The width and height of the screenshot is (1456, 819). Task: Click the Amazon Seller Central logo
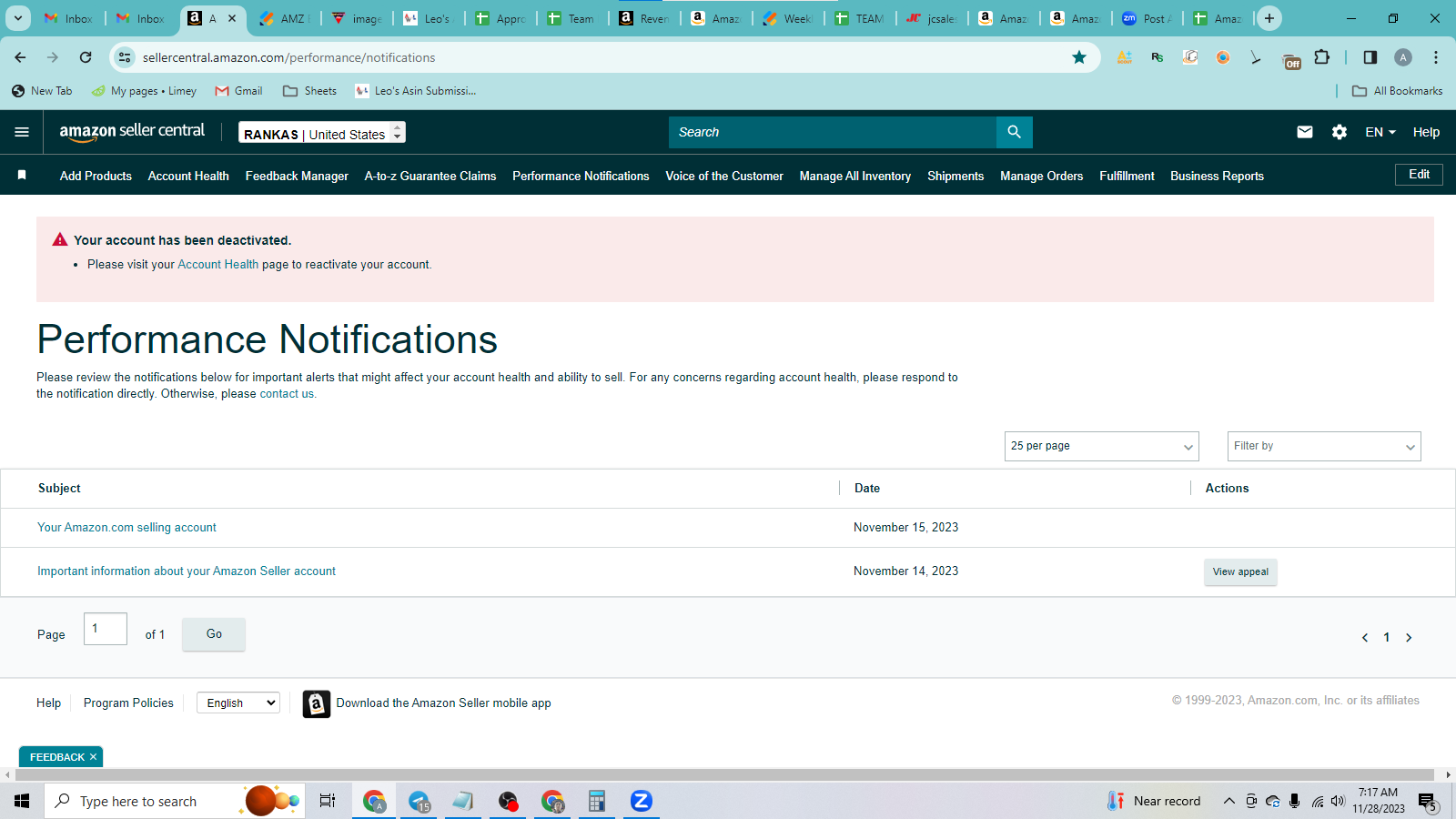coord(132,132)
